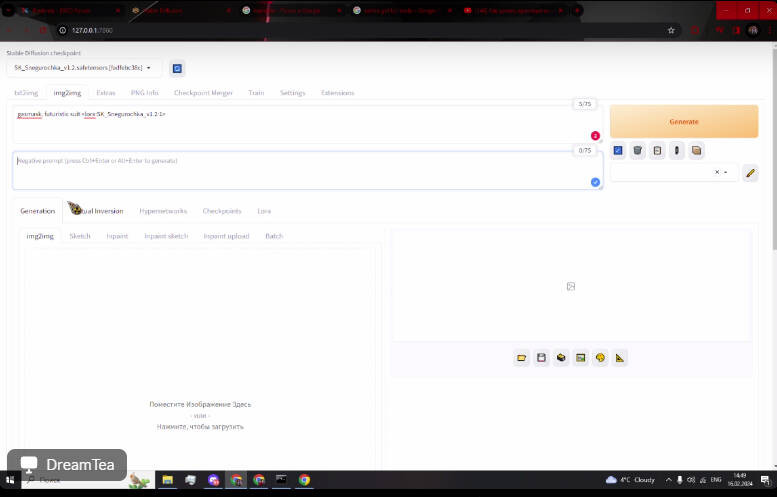Open the Train tab
The image size is (777, 497).
click(x=256, y=93)
